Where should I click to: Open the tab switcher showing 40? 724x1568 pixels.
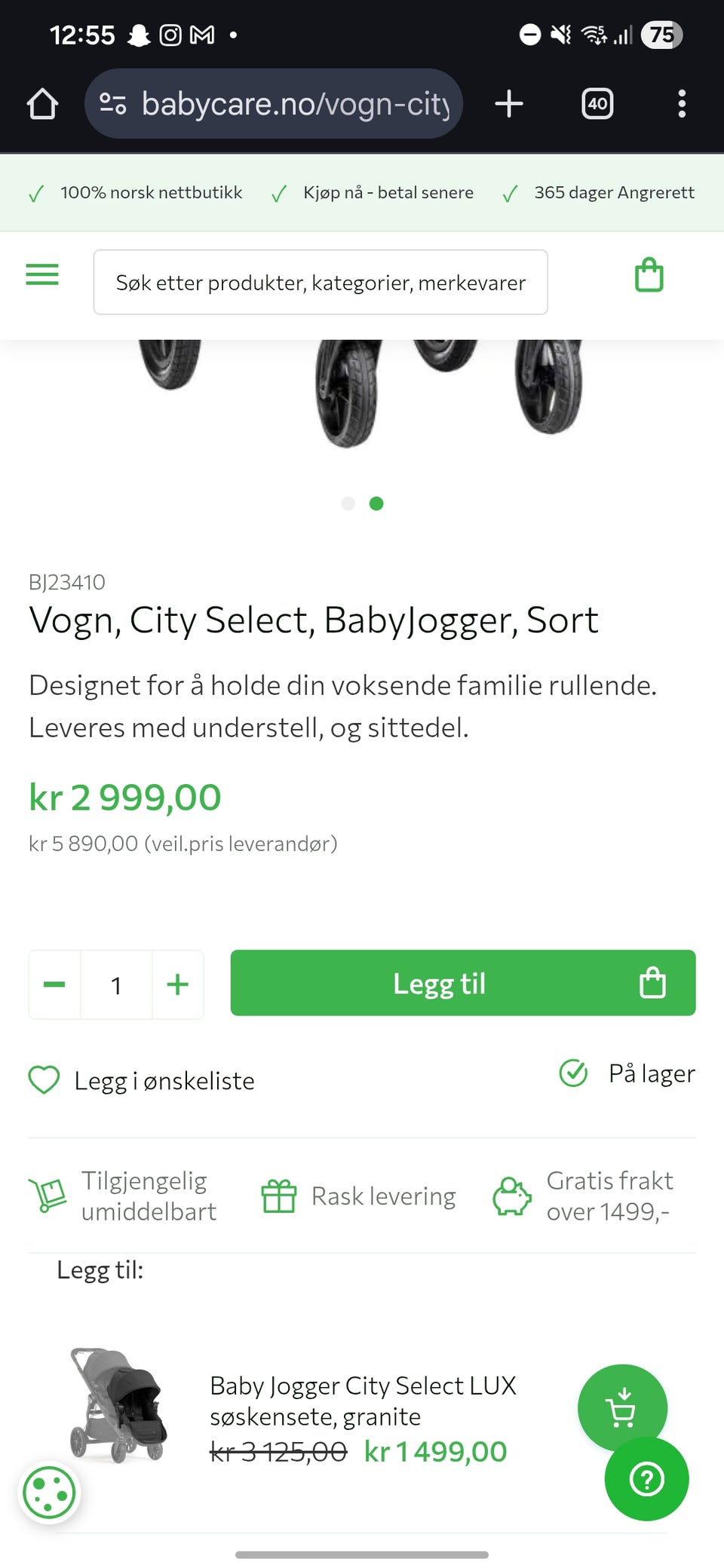pyautogui.click(x=597, y=104)
